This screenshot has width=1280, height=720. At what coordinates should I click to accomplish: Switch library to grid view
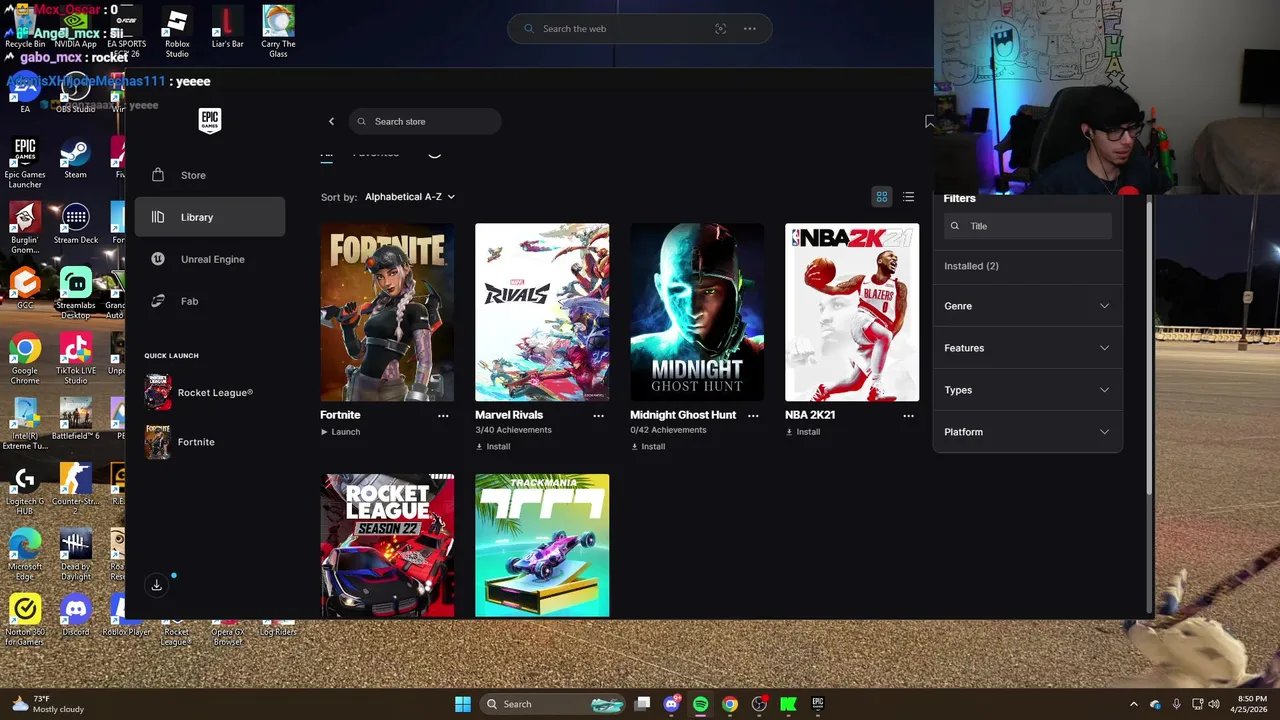[x=882, y=197]
